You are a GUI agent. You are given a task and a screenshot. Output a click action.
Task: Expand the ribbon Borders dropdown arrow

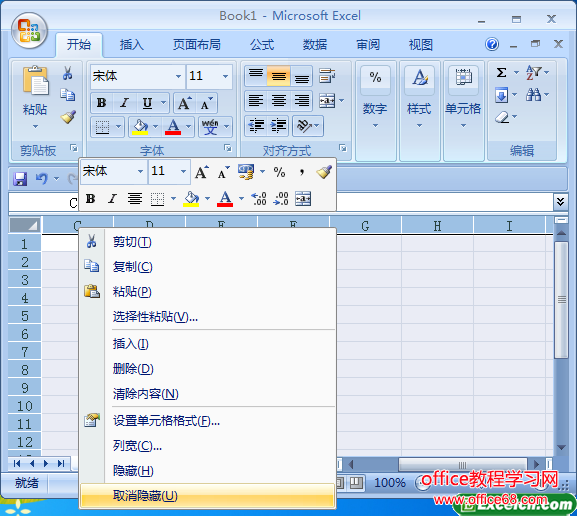tap(118, 127)
